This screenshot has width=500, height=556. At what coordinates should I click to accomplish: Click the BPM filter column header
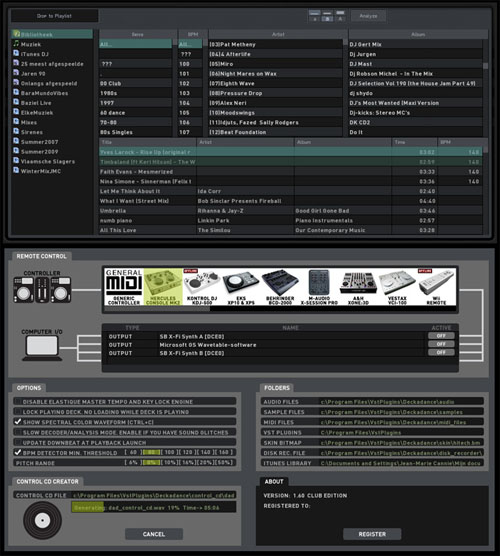(193, 34)
